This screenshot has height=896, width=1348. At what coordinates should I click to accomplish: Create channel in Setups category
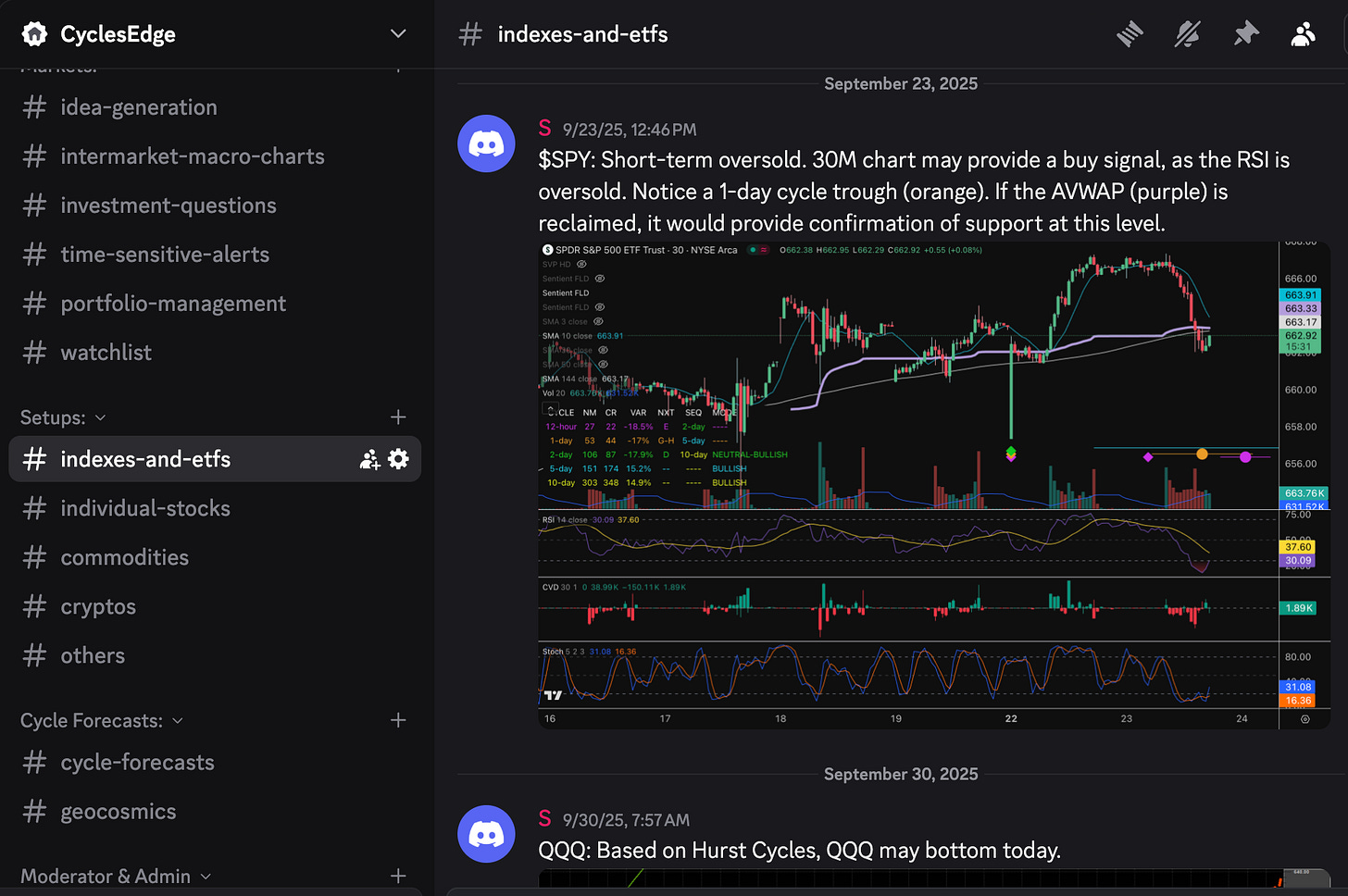[398, 417]
